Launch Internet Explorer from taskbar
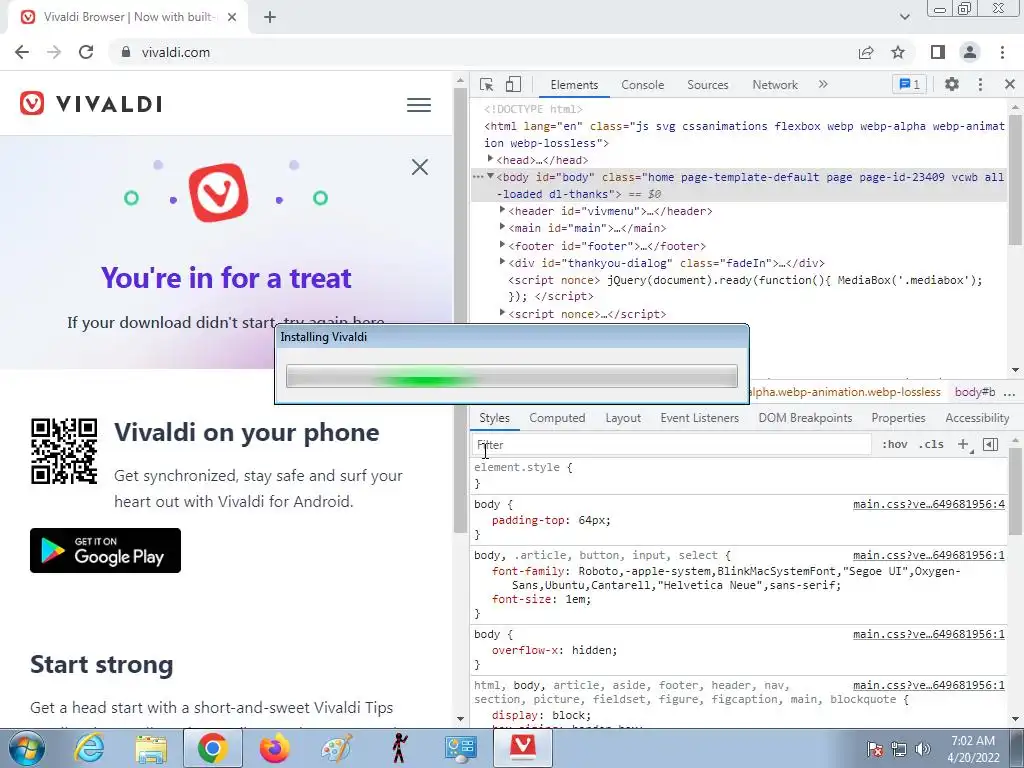 89,748
